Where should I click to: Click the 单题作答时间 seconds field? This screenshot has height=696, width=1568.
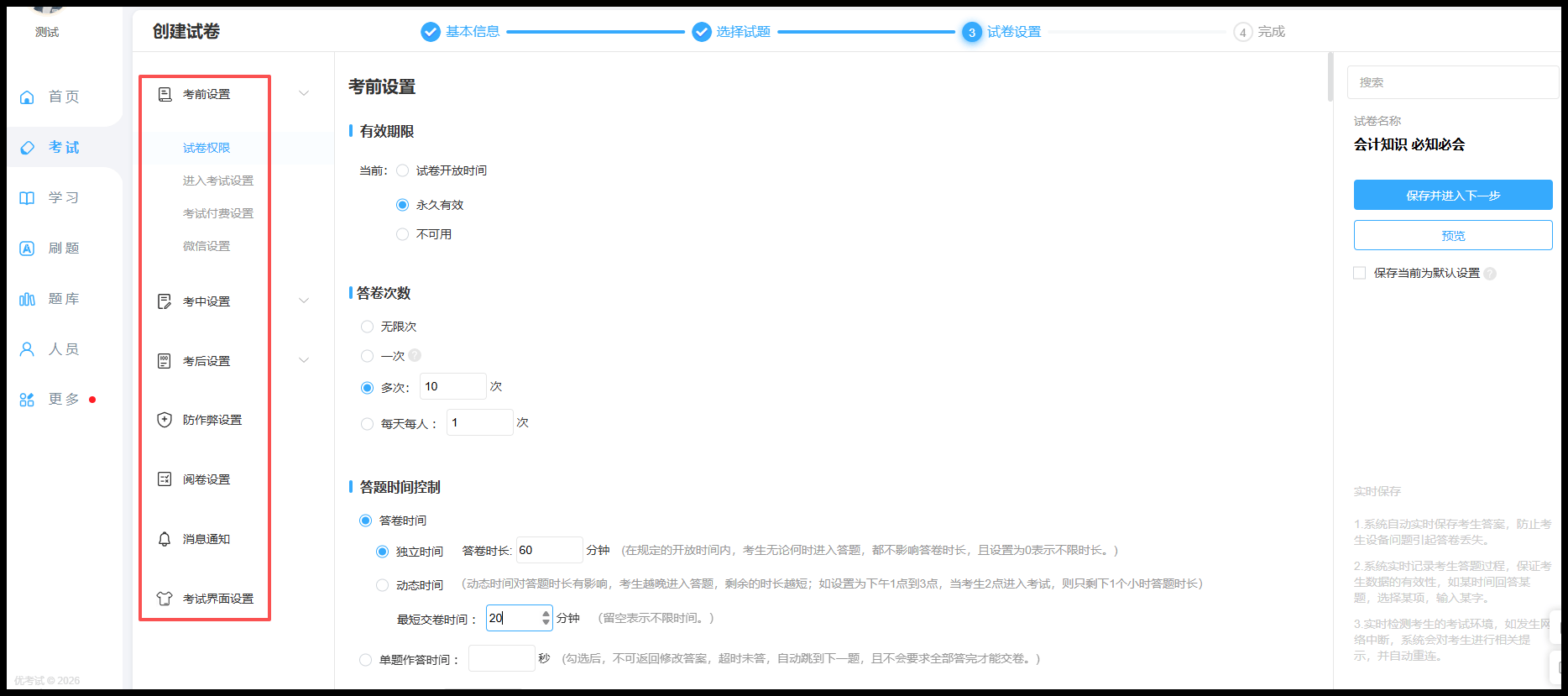click(502, 658)
